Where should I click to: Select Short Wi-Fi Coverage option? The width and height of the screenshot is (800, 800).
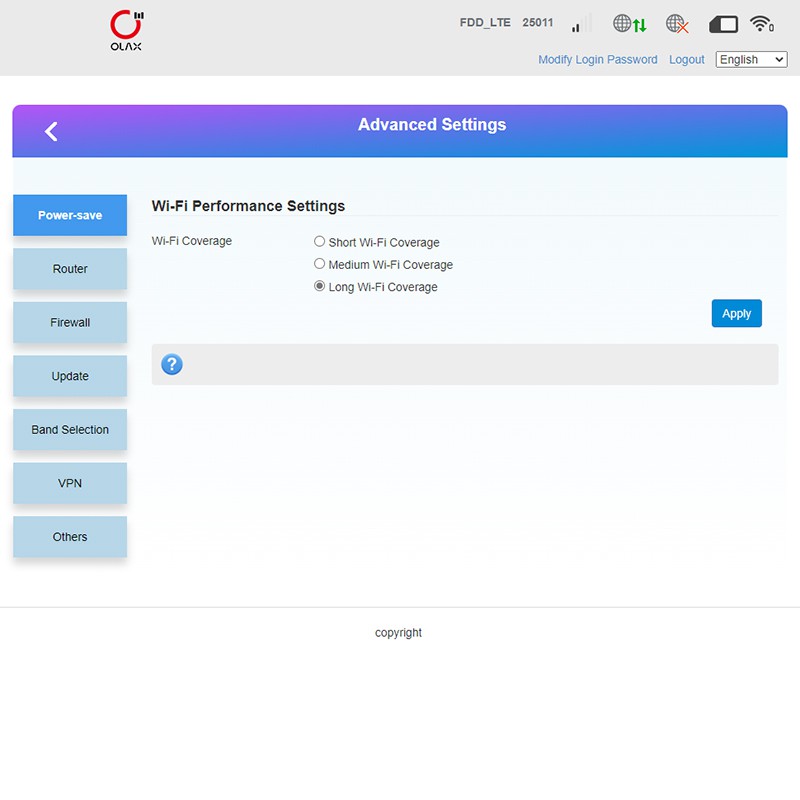tap(320, 242)
